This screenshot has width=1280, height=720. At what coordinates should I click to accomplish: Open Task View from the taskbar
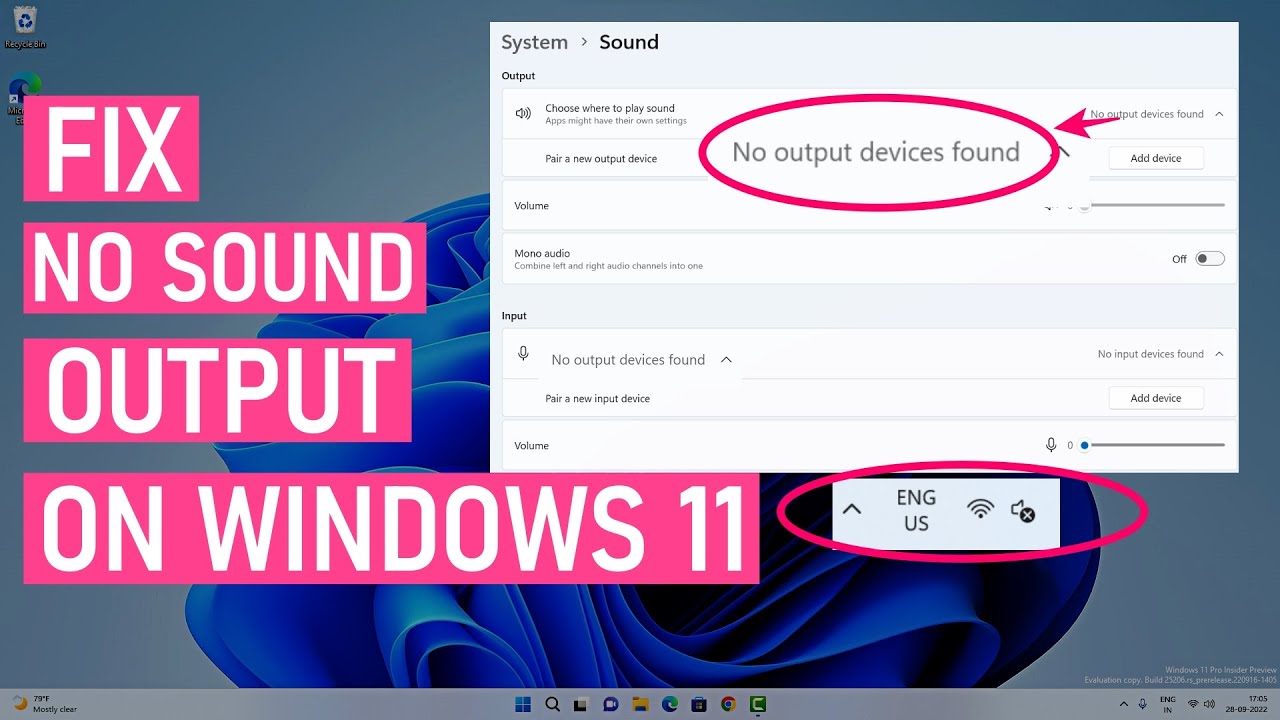[x=581, y=704]
